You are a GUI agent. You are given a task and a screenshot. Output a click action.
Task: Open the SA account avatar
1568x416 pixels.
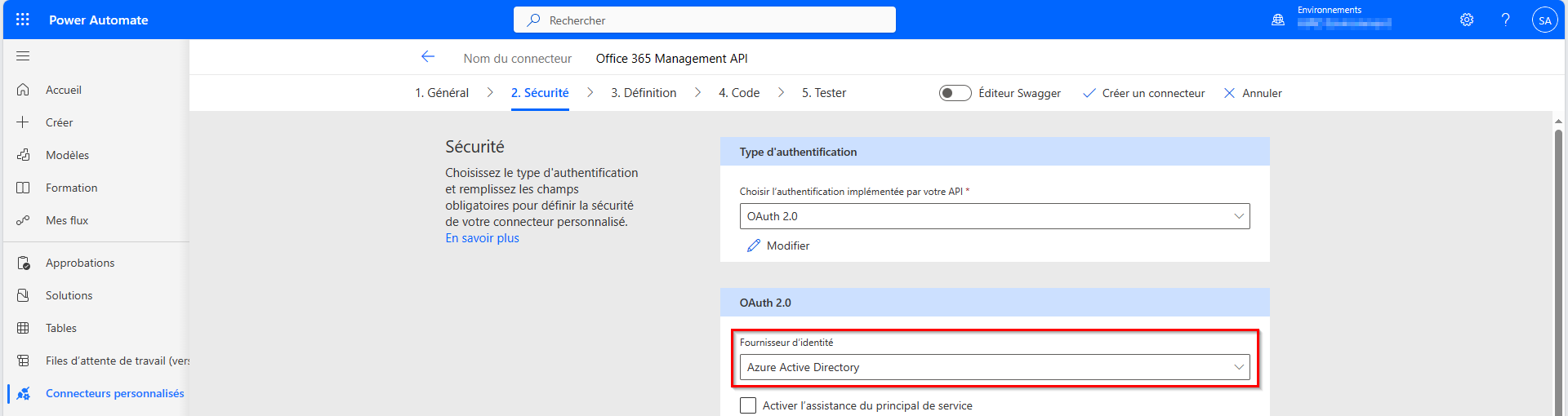pyautogui.click(x=1544, y=20)
